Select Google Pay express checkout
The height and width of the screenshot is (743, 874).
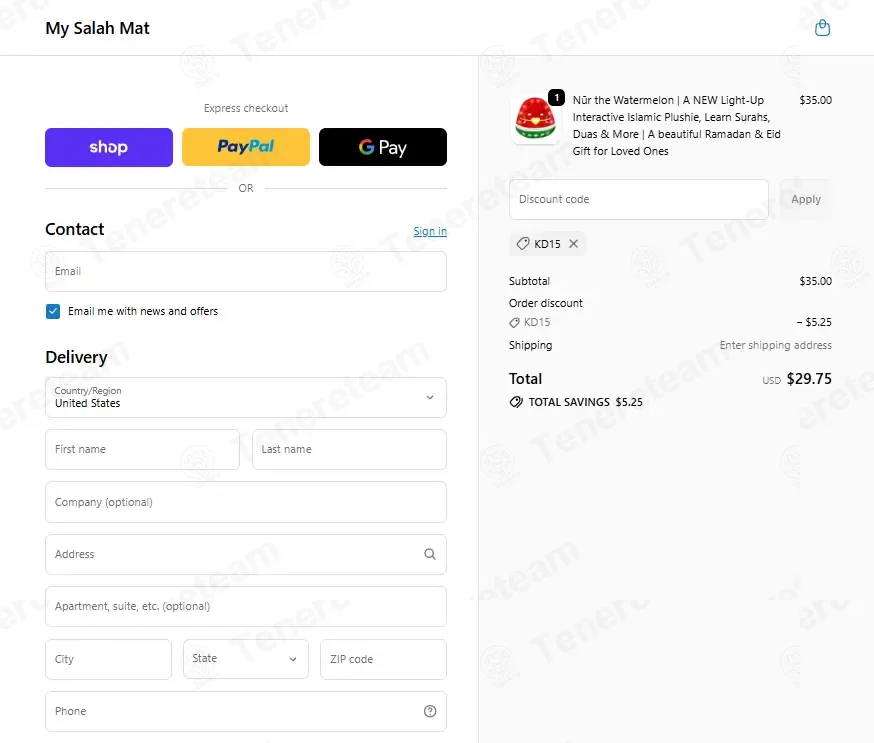(x=383, y=147)
